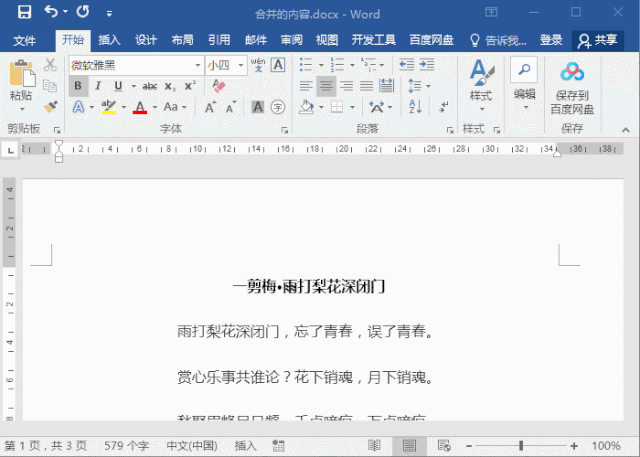Increase paragraph indent
640x457 pixels.
[427, 65]
